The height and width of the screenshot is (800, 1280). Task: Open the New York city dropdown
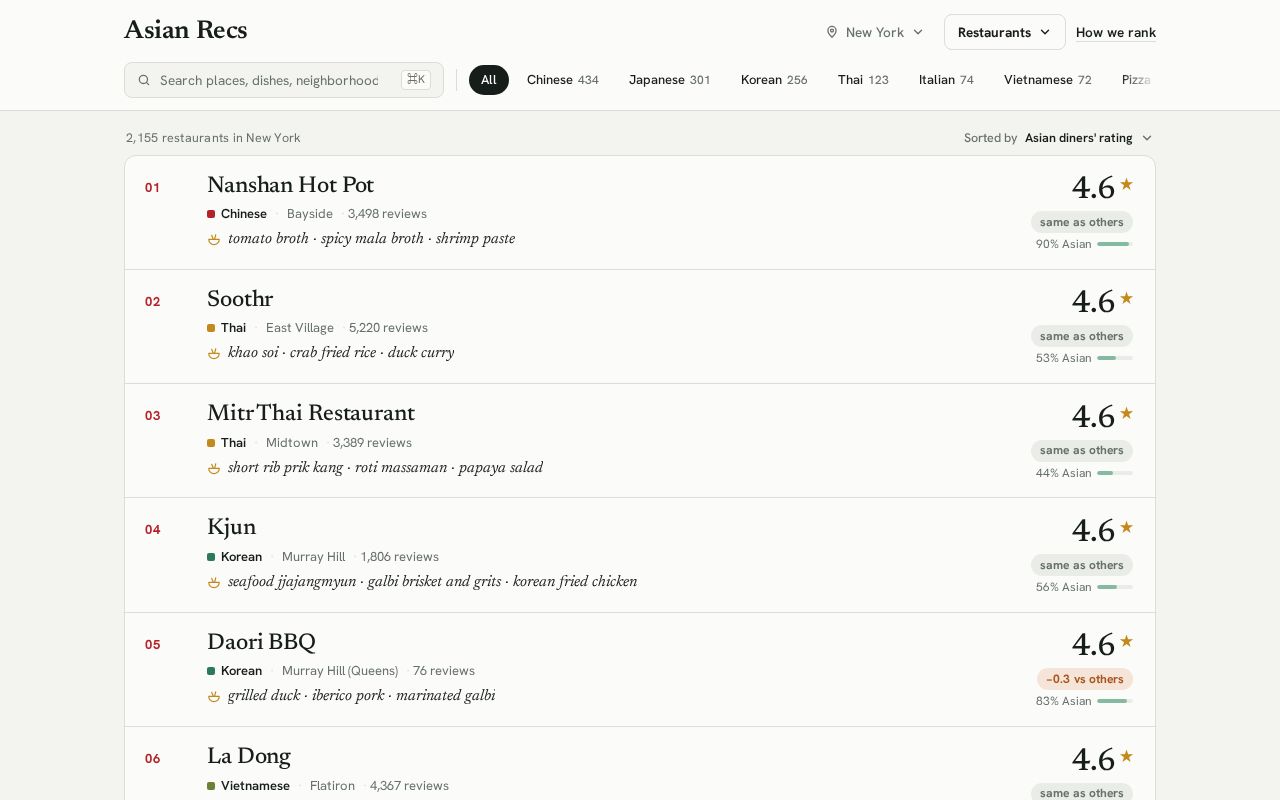click(x=875, y=32)
